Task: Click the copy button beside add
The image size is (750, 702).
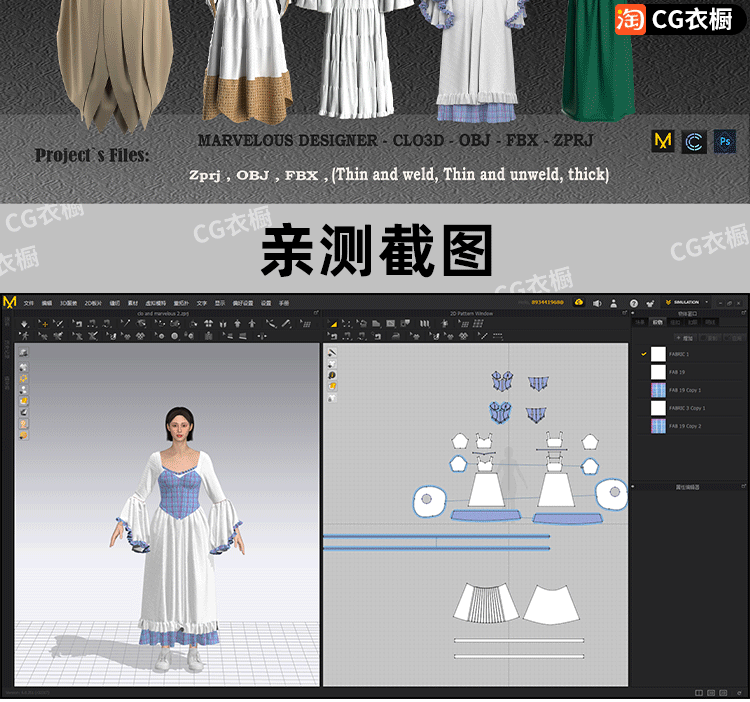Action: click(x=710, y=338)
